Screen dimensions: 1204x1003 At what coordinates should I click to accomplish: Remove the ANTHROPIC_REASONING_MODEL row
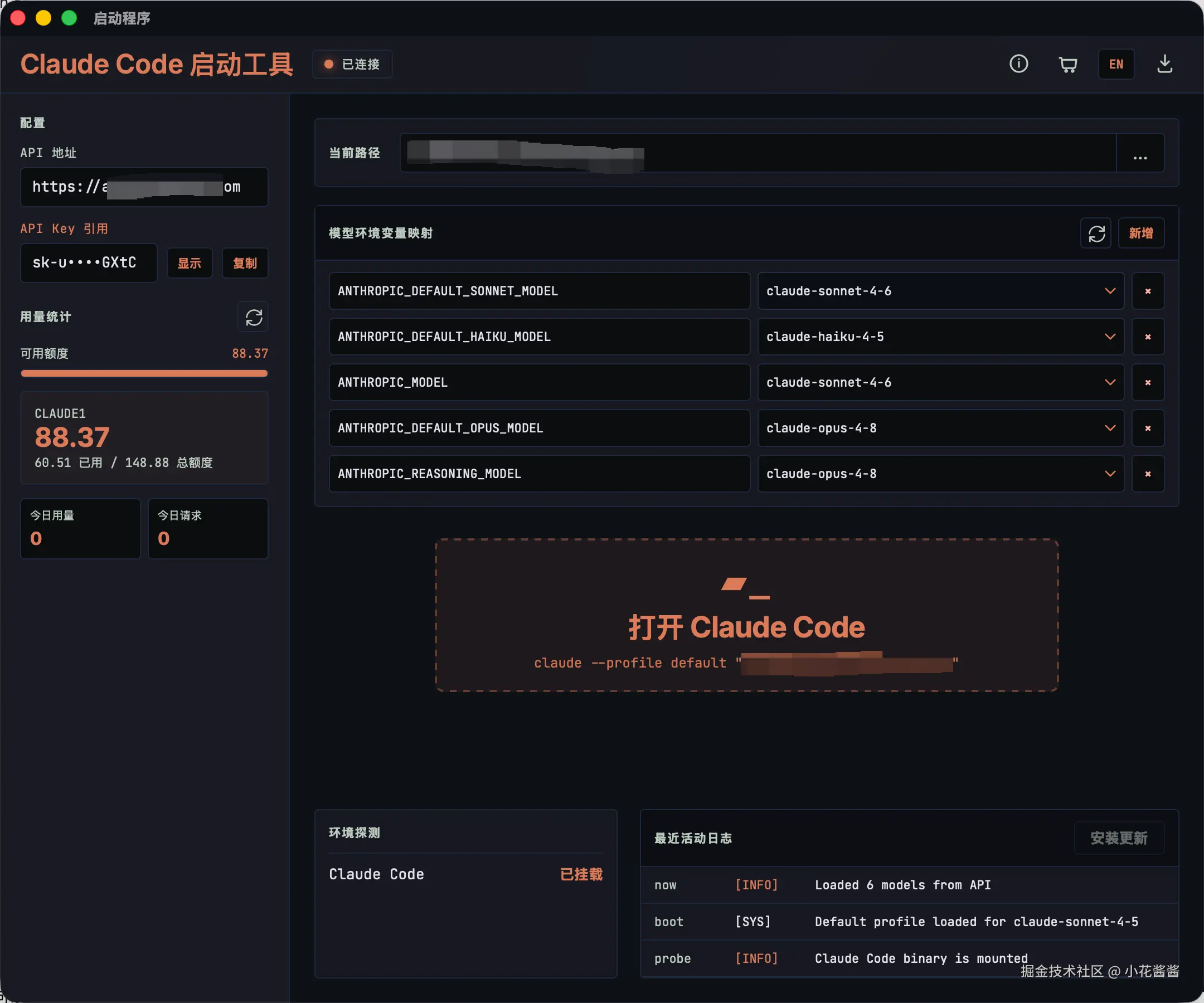coord(1148,474)
